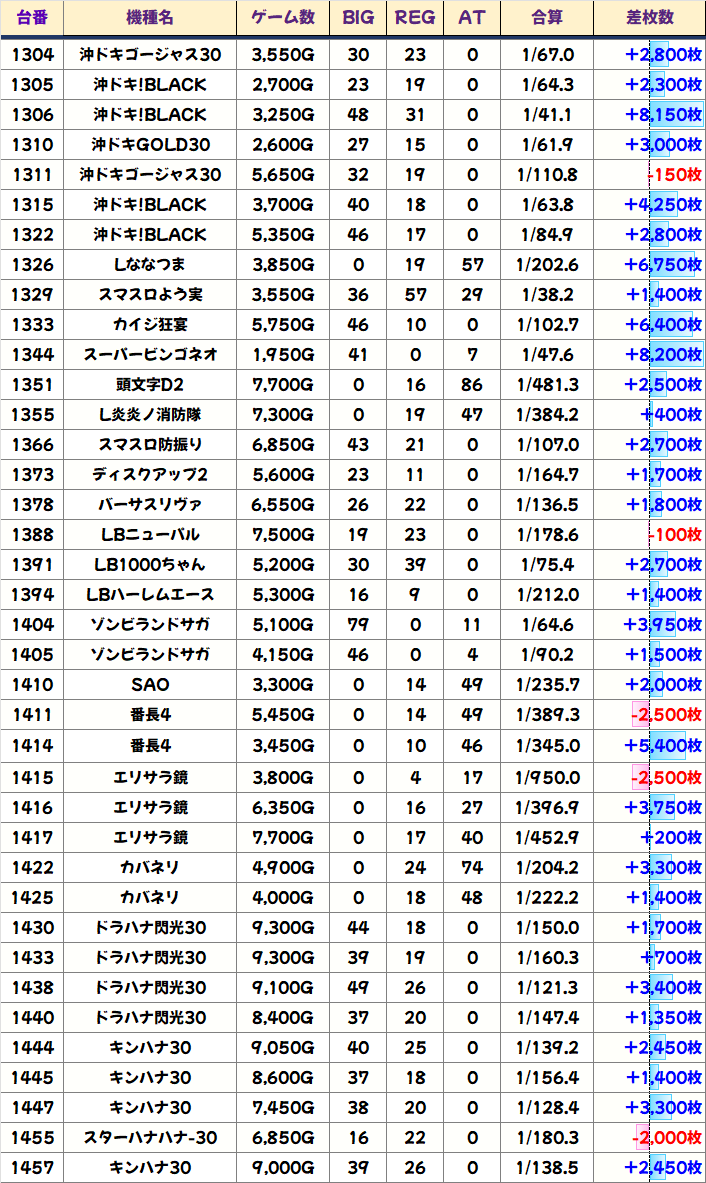Select machine number 1404
The width and height of the screenshot is (706, 1183).
coord(32,625)
